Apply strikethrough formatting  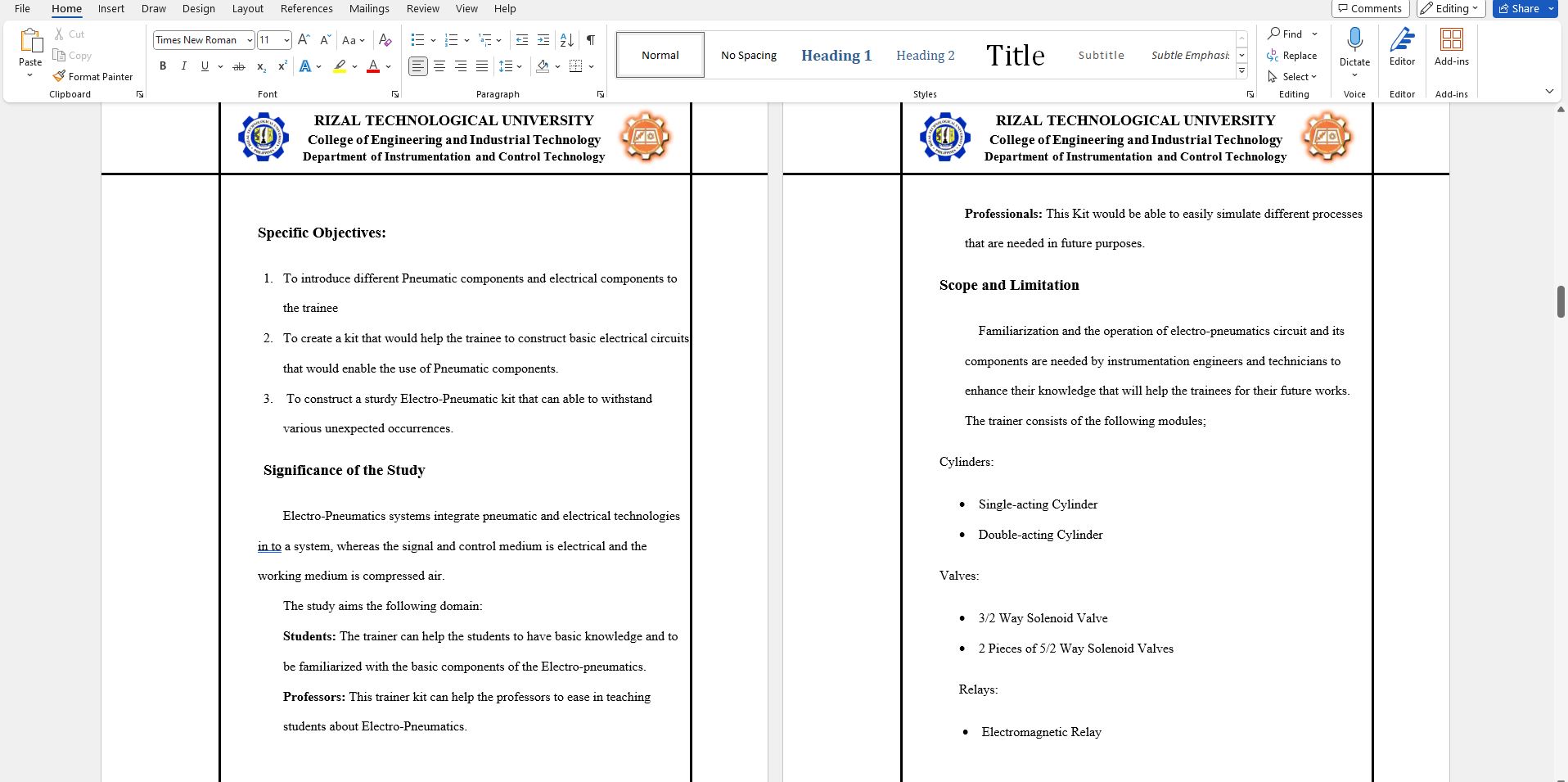click(x=239, y=66)
